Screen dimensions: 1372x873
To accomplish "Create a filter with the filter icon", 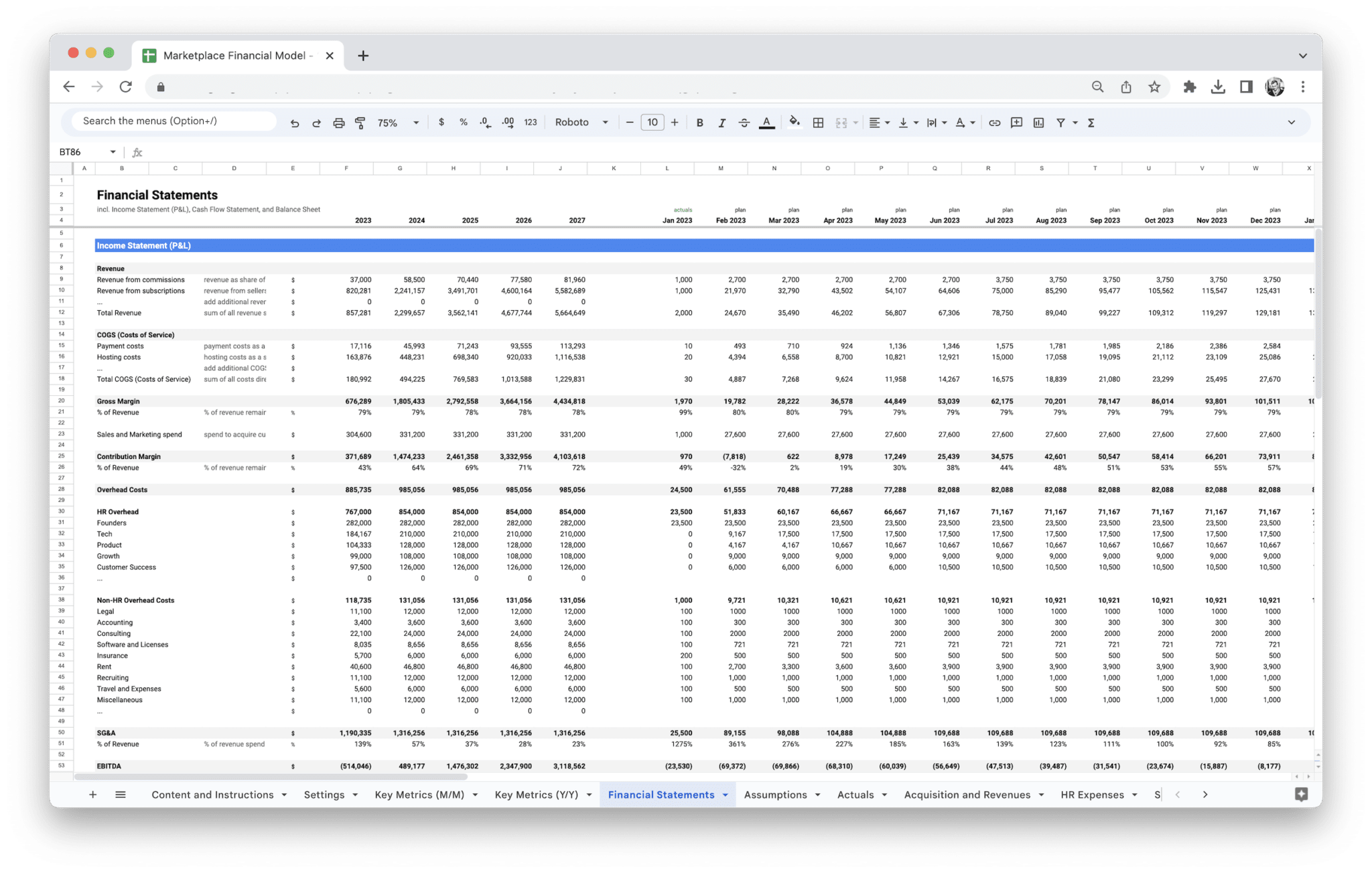I will pos(1062,123).
